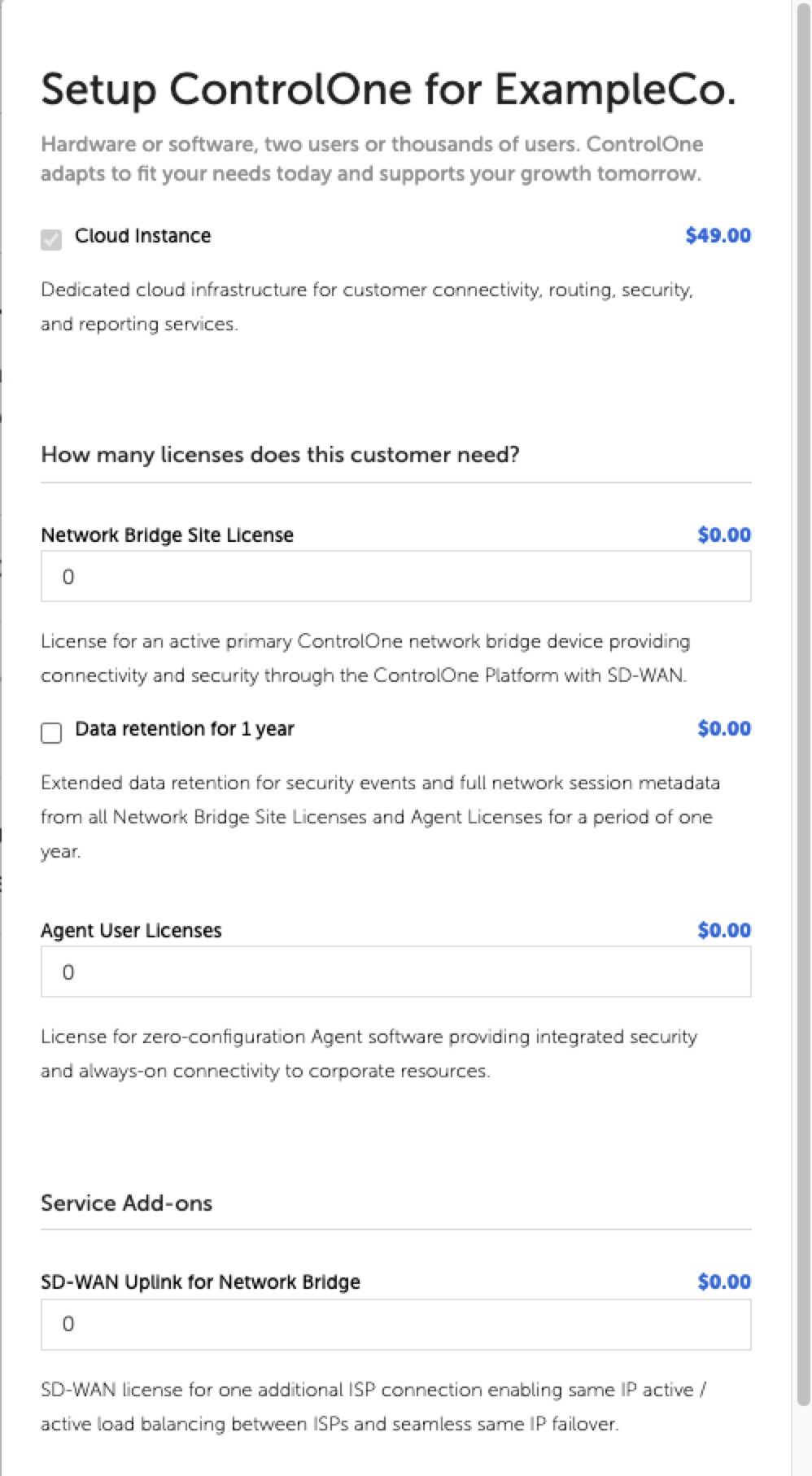The width and height of the screenshot is (812, 1476).
Task: Click the SD-WAN Uplink for Network Bridge label
Action: pyautogui.click(x=200, y=1282)
